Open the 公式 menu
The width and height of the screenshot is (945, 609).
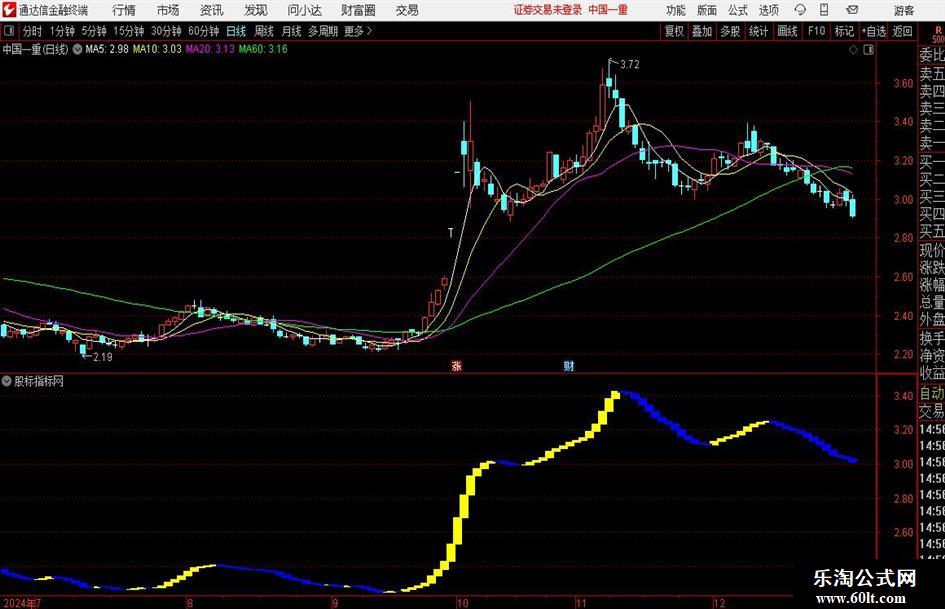tap(738, 10)
